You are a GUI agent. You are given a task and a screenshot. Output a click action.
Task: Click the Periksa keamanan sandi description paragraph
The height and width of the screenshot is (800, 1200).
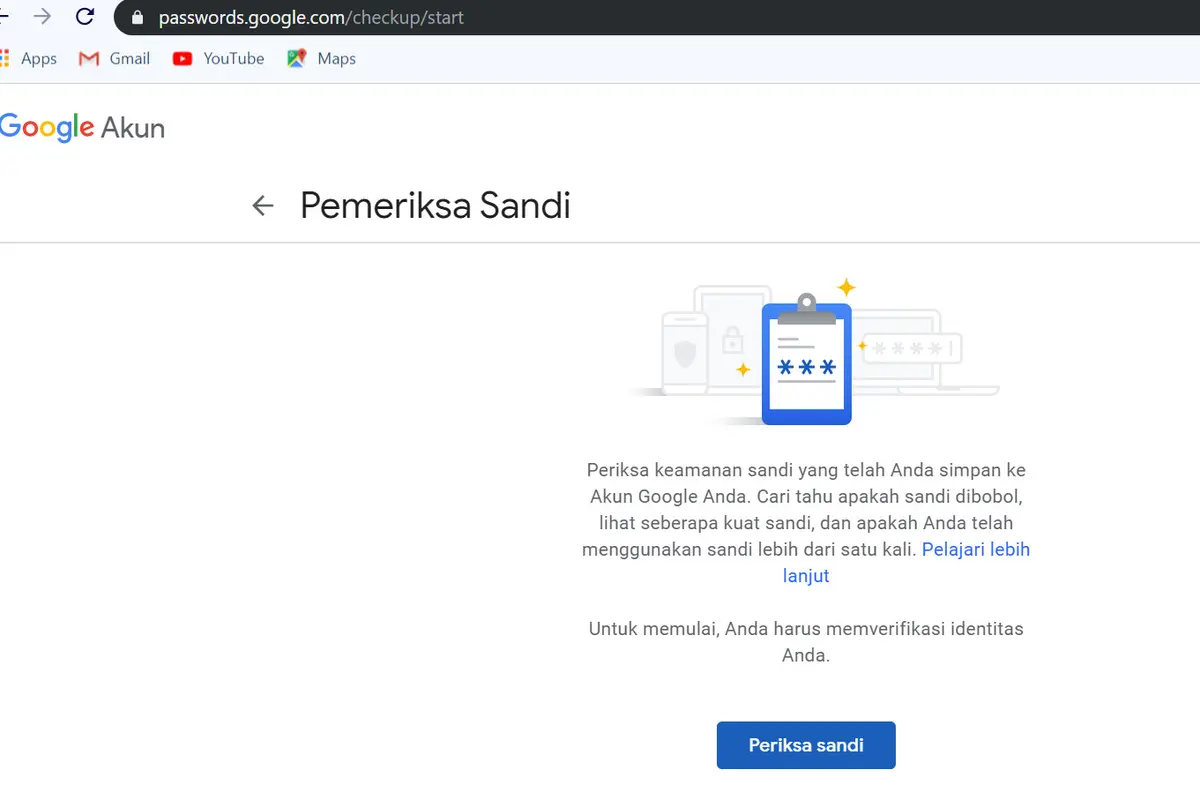806,523
